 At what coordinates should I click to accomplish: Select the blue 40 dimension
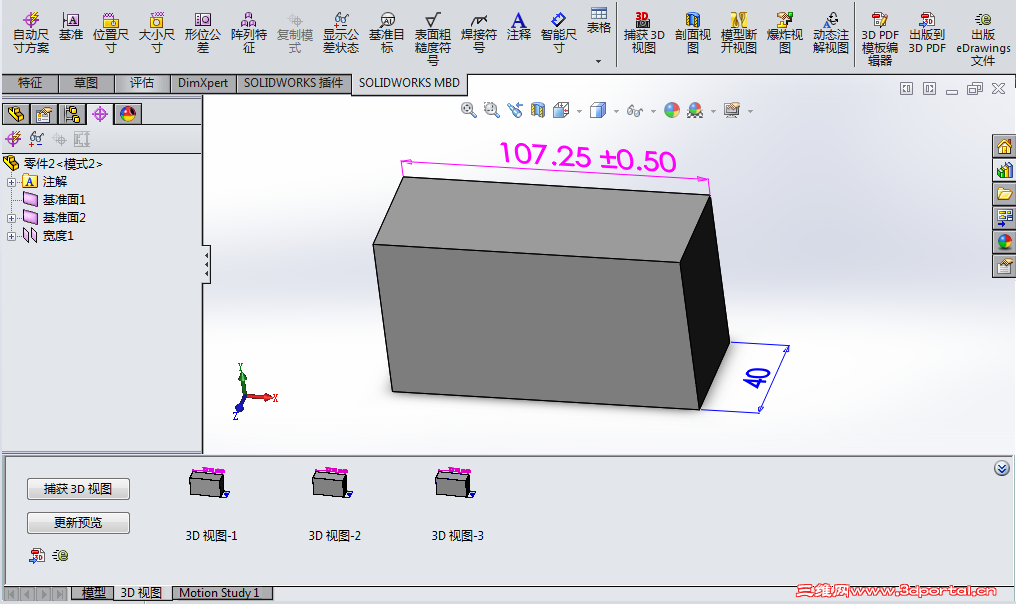pyautogui.click(x=757, y=377)
